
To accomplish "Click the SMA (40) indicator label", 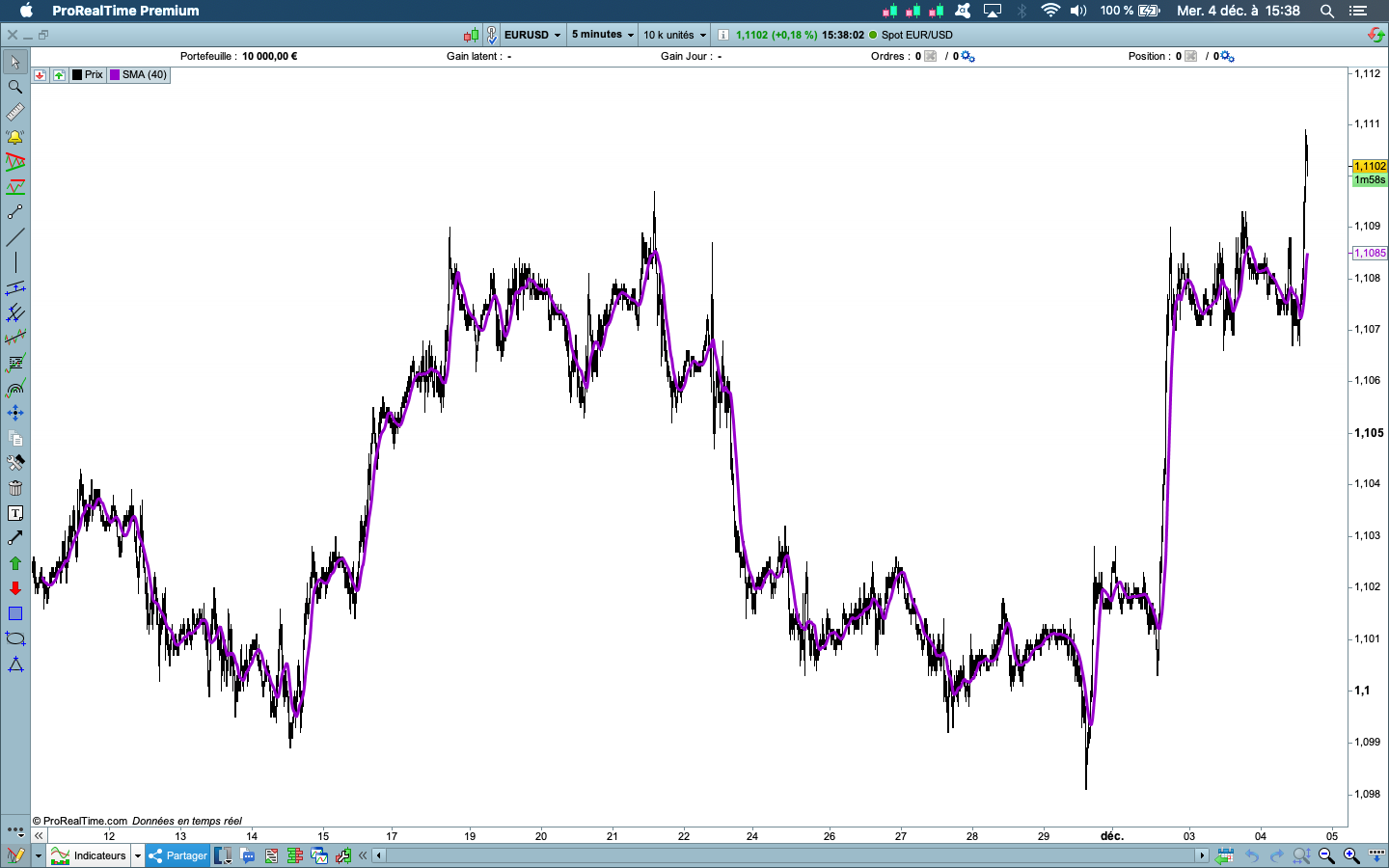I will point(145,74).
